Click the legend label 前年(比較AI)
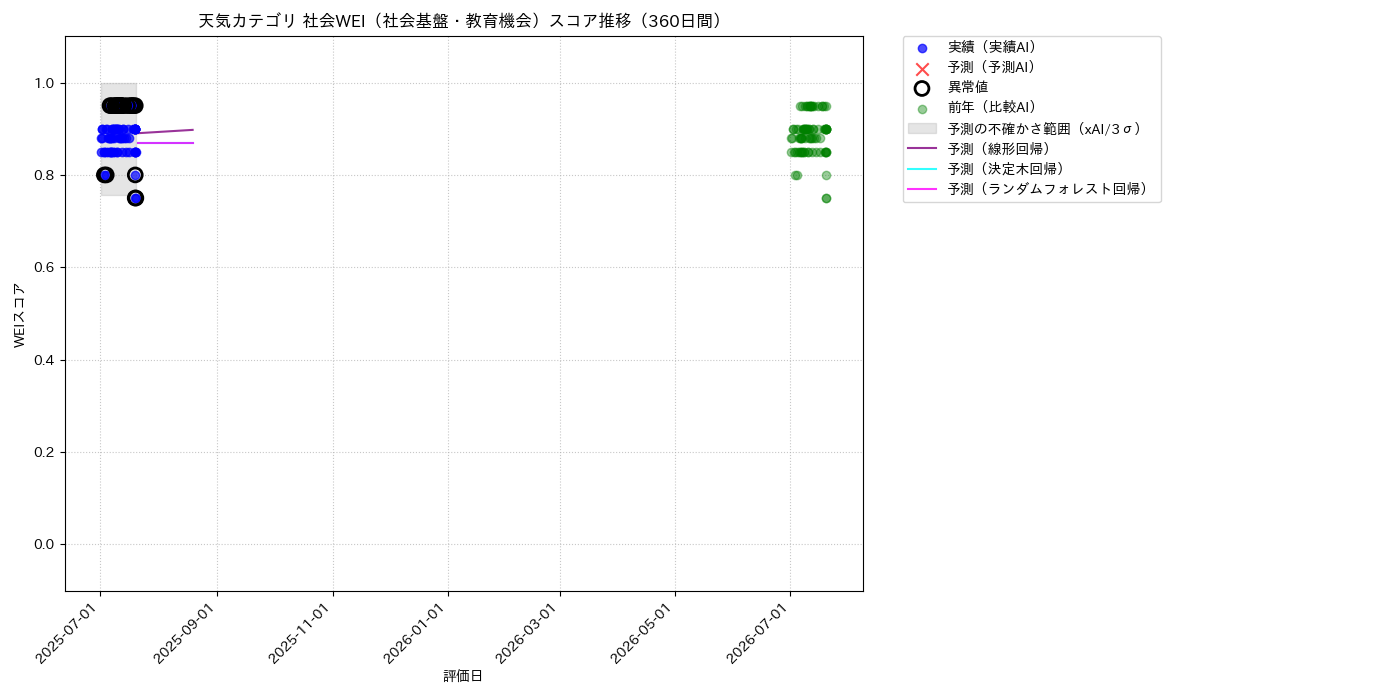Viewport: 1400px width, 700px height. click(994, 107)
